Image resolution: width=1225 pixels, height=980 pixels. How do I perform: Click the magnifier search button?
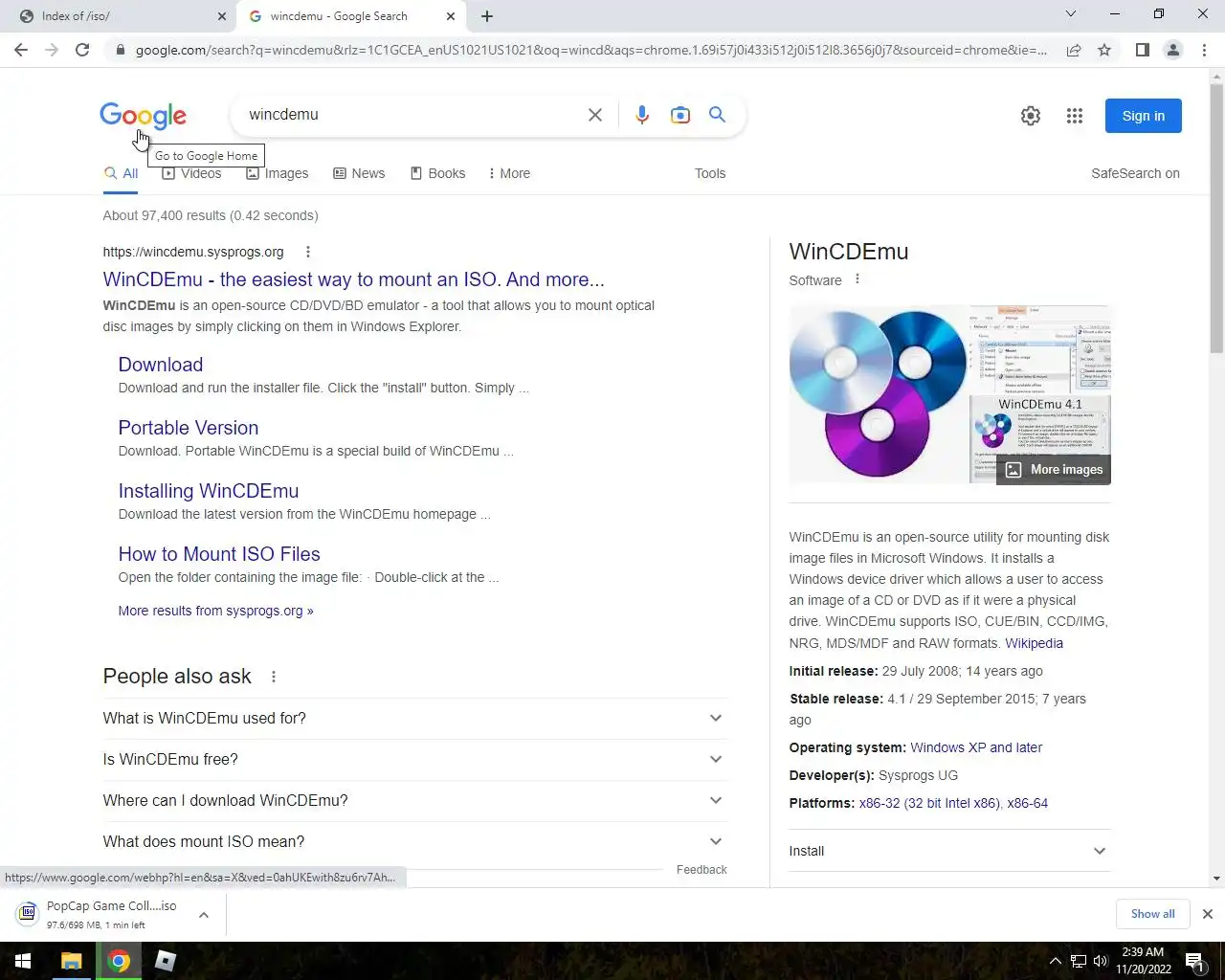717,115
